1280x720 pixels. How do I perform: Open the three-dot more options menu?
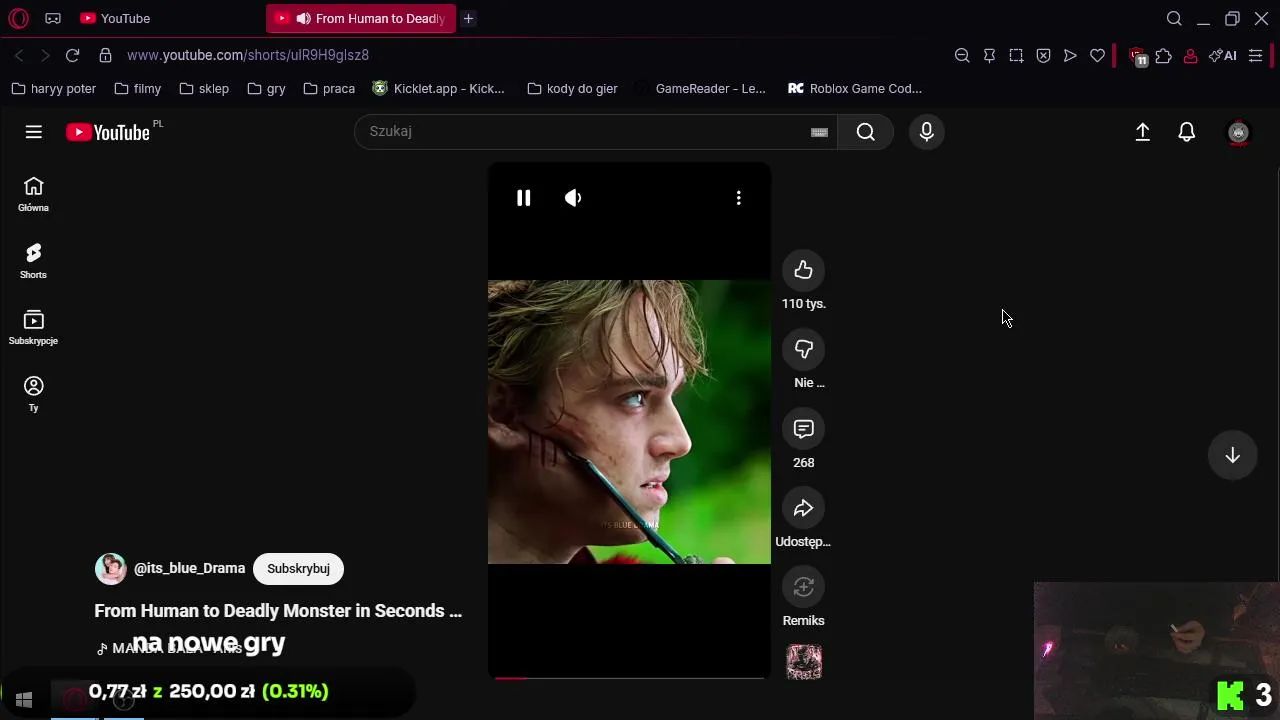tap(739, 198)
